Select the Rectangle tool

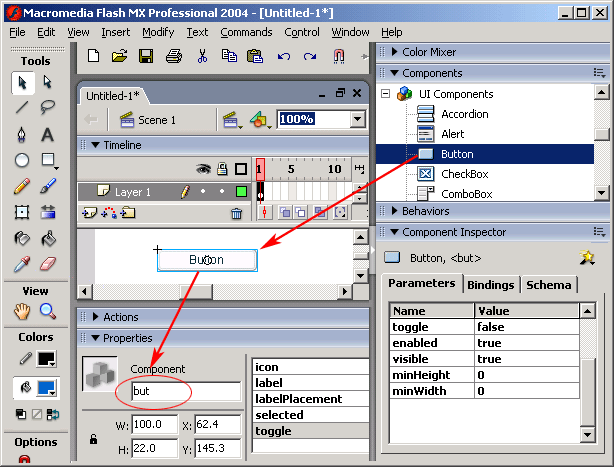(x=49, y=160)
